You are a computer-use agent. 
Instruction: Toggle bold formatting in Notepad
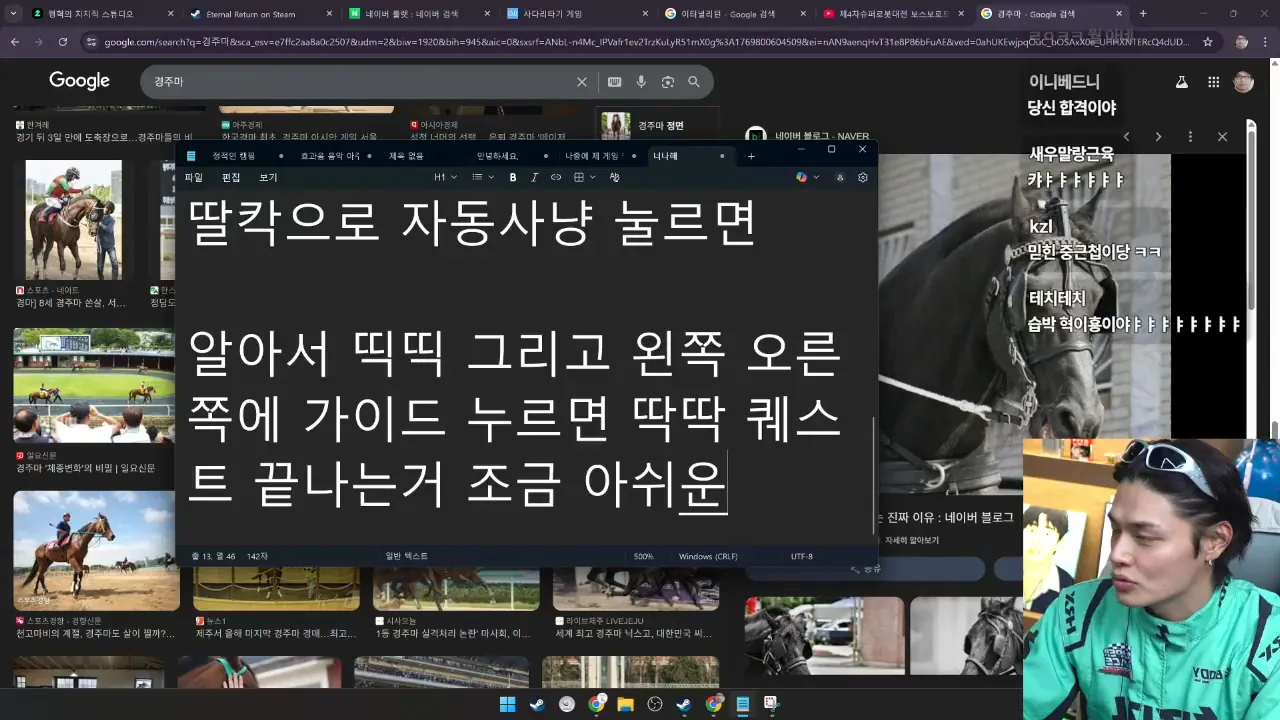pyautogui.click(x=513, y=177)
